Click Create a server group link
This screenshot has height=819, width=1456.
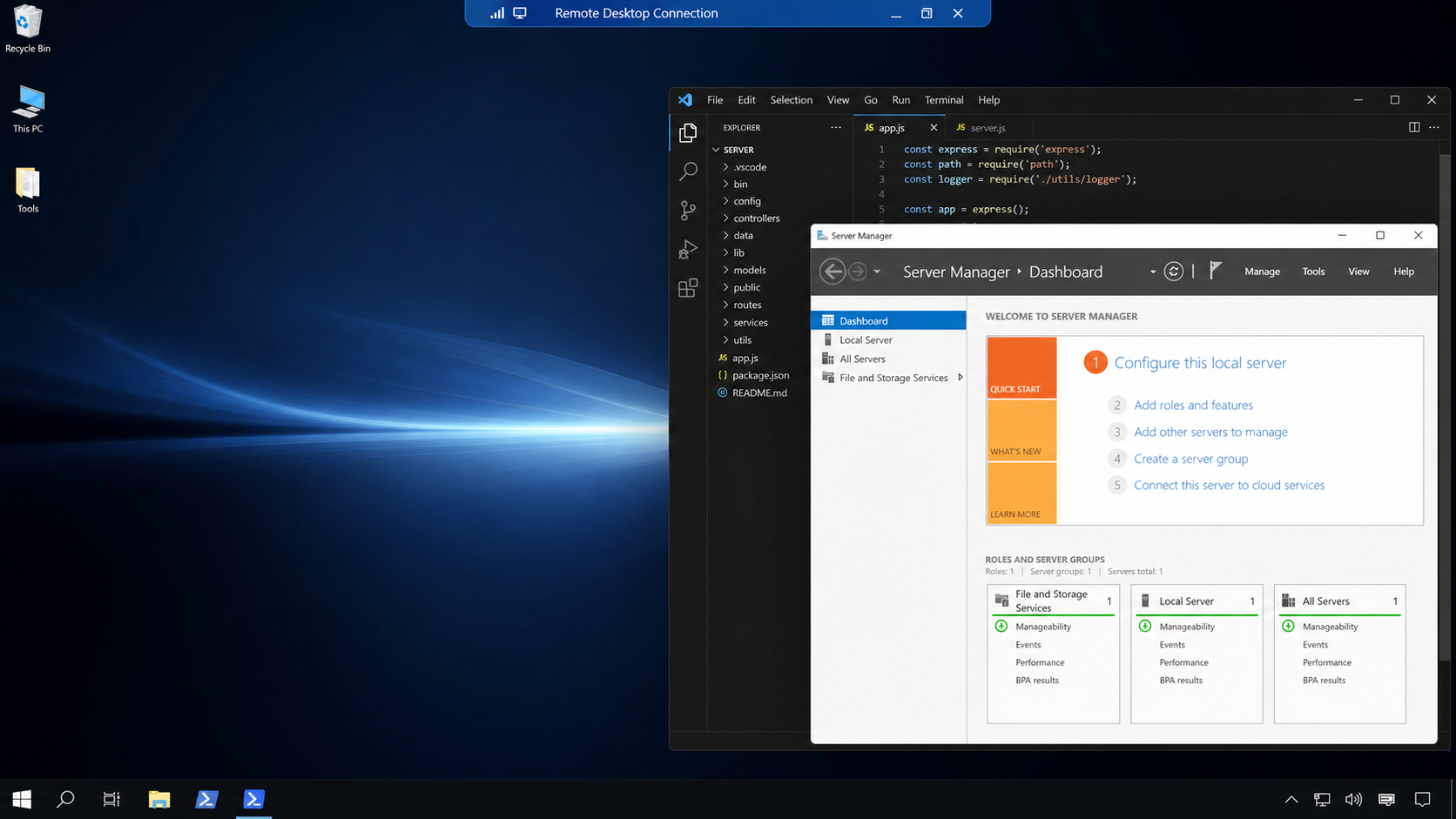pyautogui.click(x=1190, y=459)
